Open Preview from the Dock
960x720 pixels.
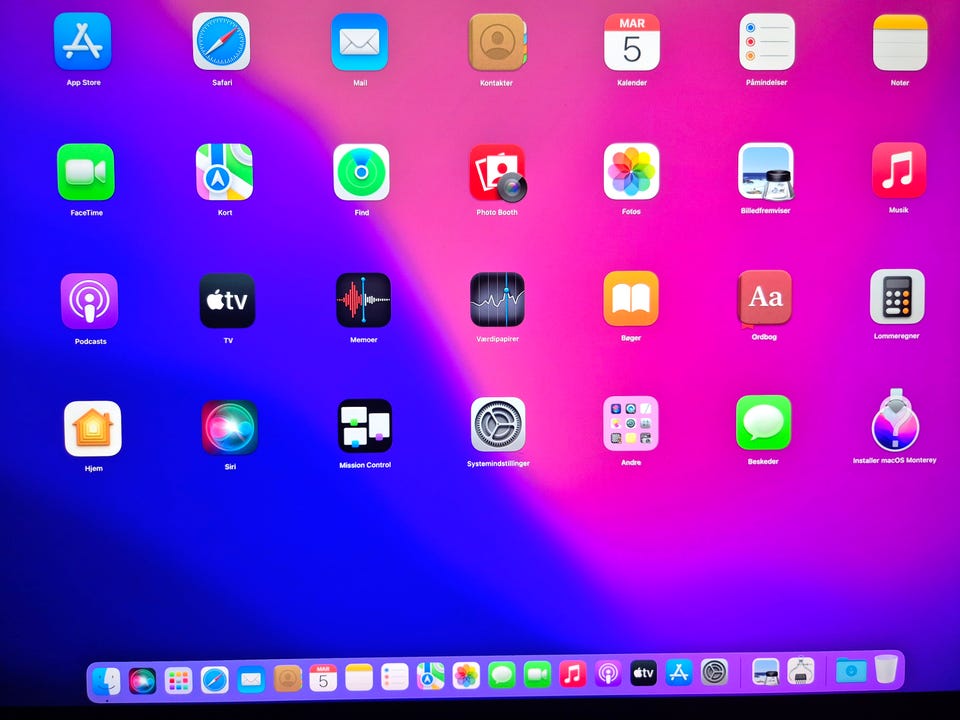point(765,672)
